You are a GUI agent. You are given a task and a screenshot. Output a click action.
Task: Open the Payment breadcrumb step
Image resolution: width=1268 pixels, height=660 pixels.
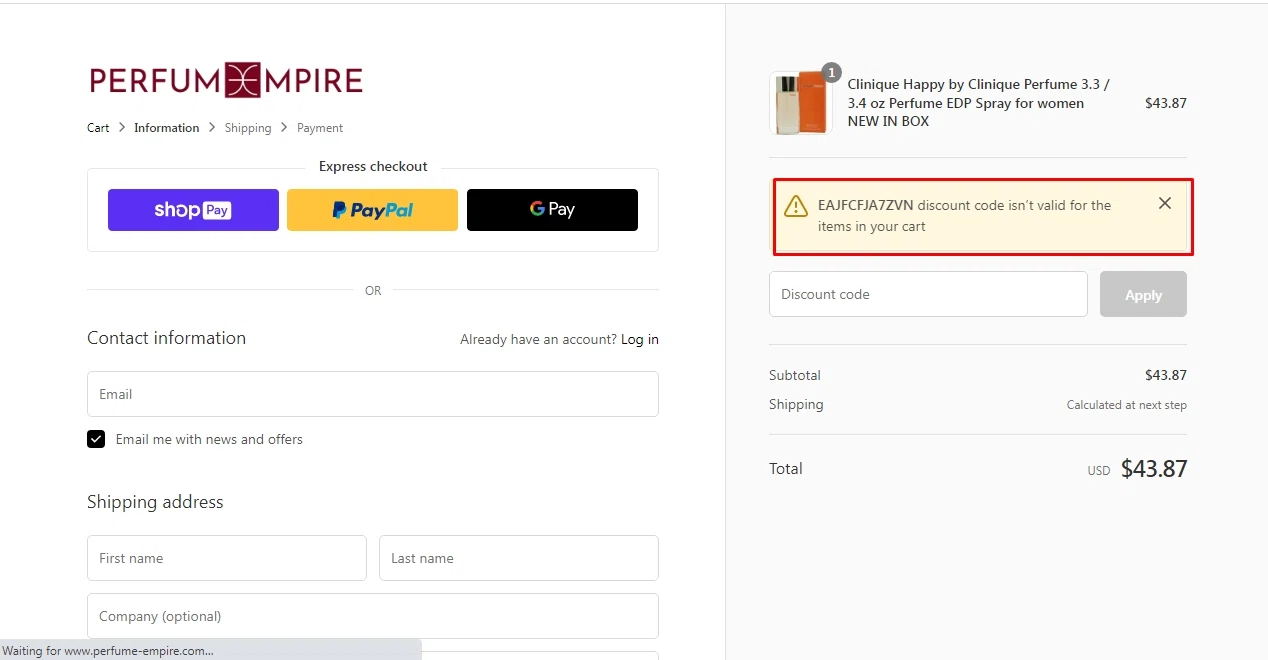coord(320,128)
